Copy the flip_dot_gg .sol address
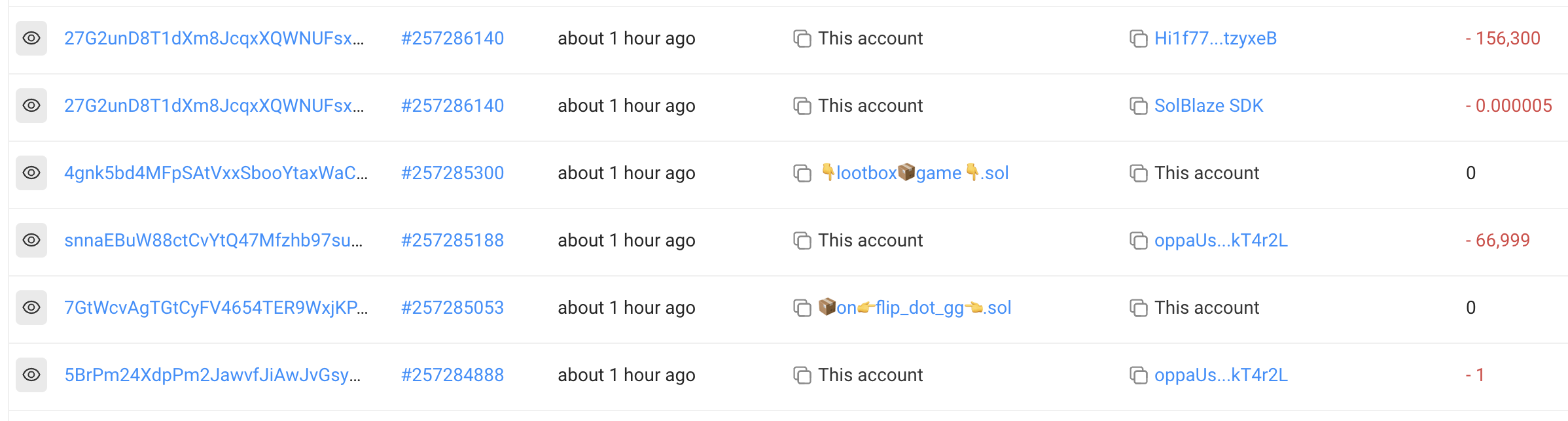The image size is (1568, 421). [x=802, y=309]
